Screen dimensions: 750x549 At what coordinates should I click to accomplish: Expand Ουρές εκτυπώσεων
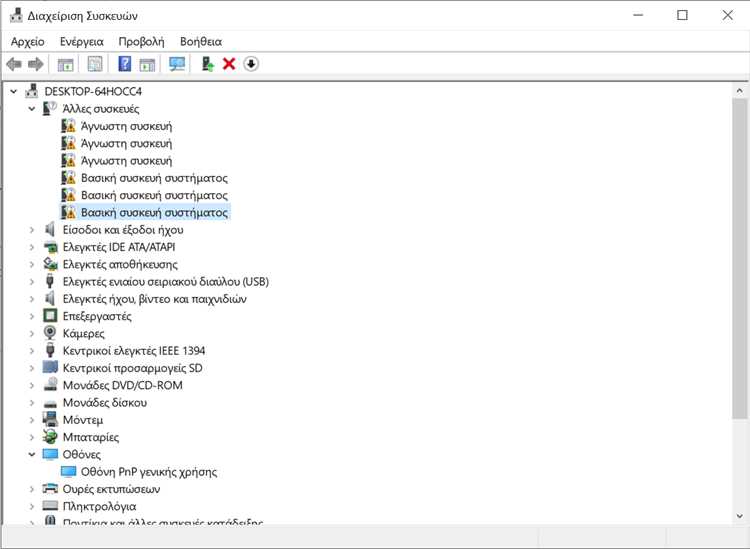(32, 489)
